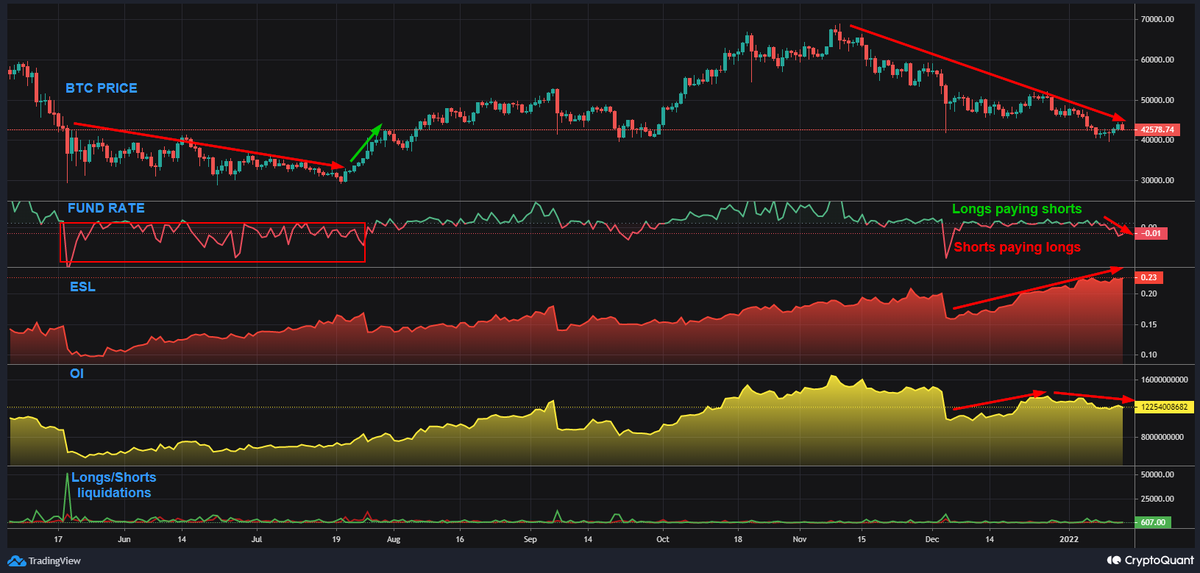Click the Jun label on time axis
1200x573 pixels.
(x=125, y=537)
